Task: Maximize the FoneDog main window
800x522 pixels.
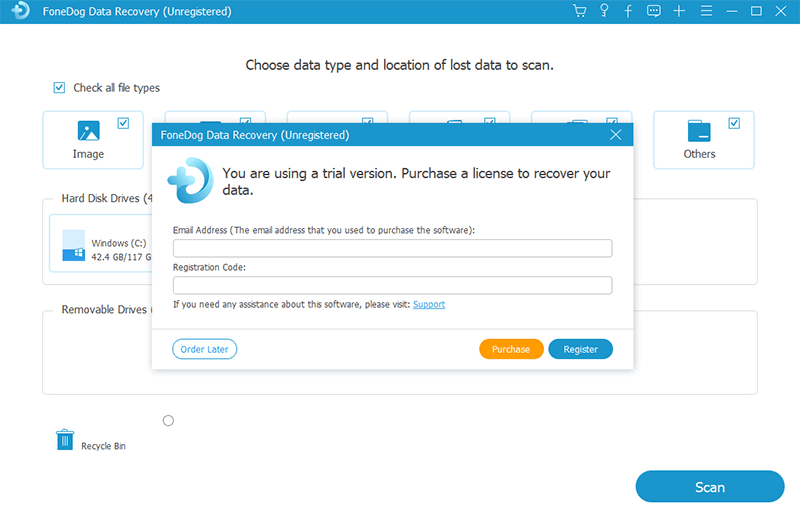Action: [756, 11]
